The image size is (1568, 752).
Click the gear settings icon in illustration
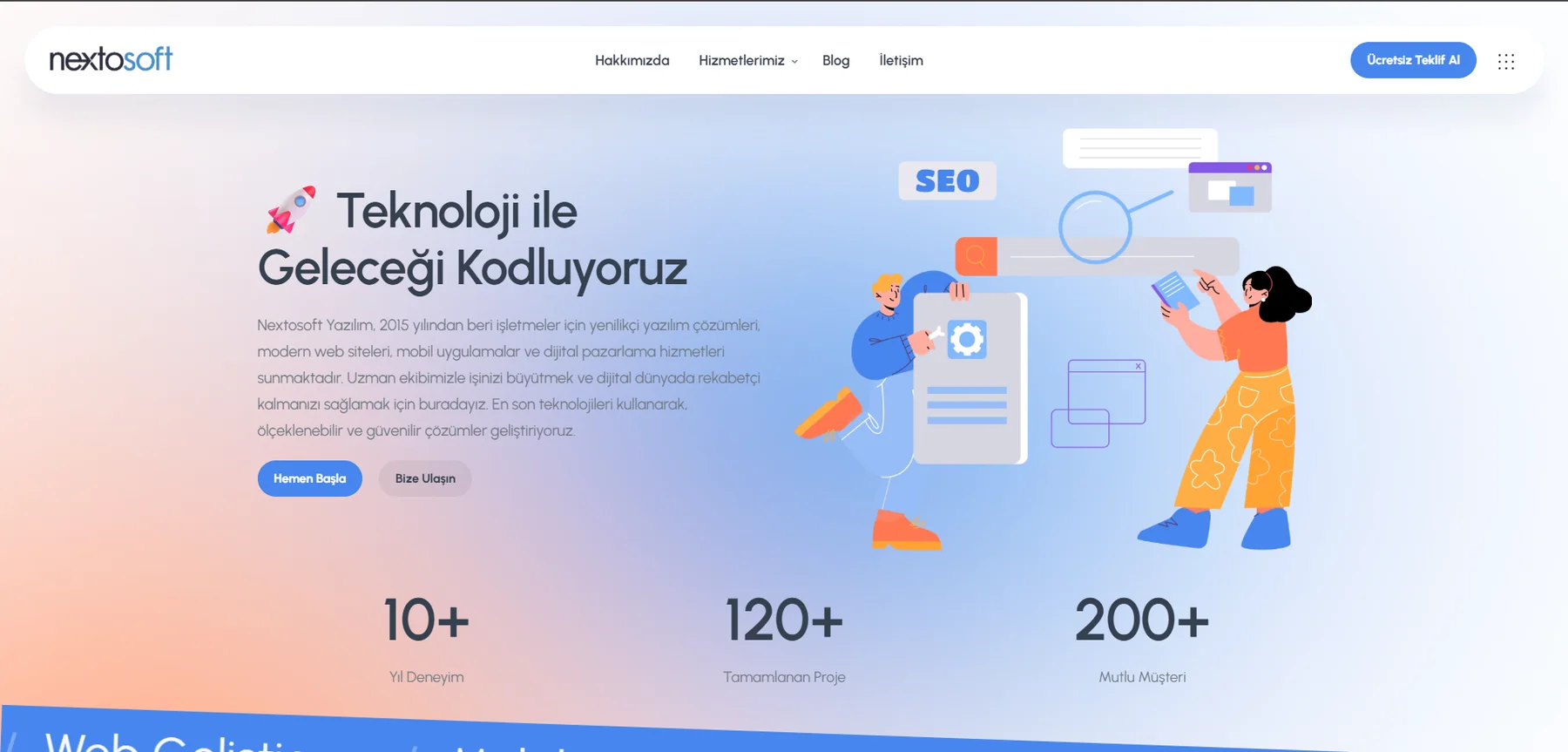click(x=966, y=339)
